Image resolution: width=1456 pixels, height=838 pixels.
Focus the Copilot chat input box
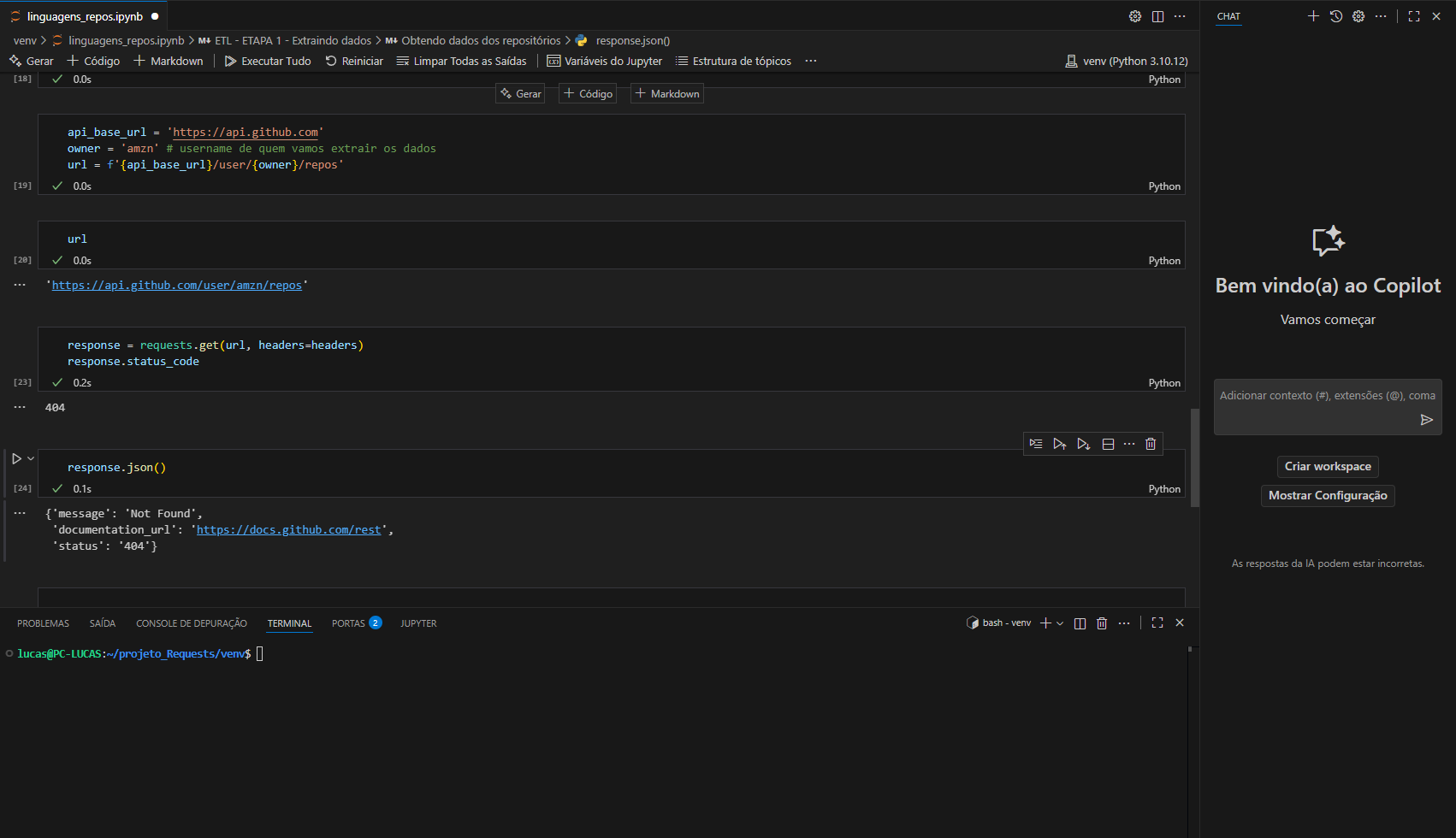1328,407
